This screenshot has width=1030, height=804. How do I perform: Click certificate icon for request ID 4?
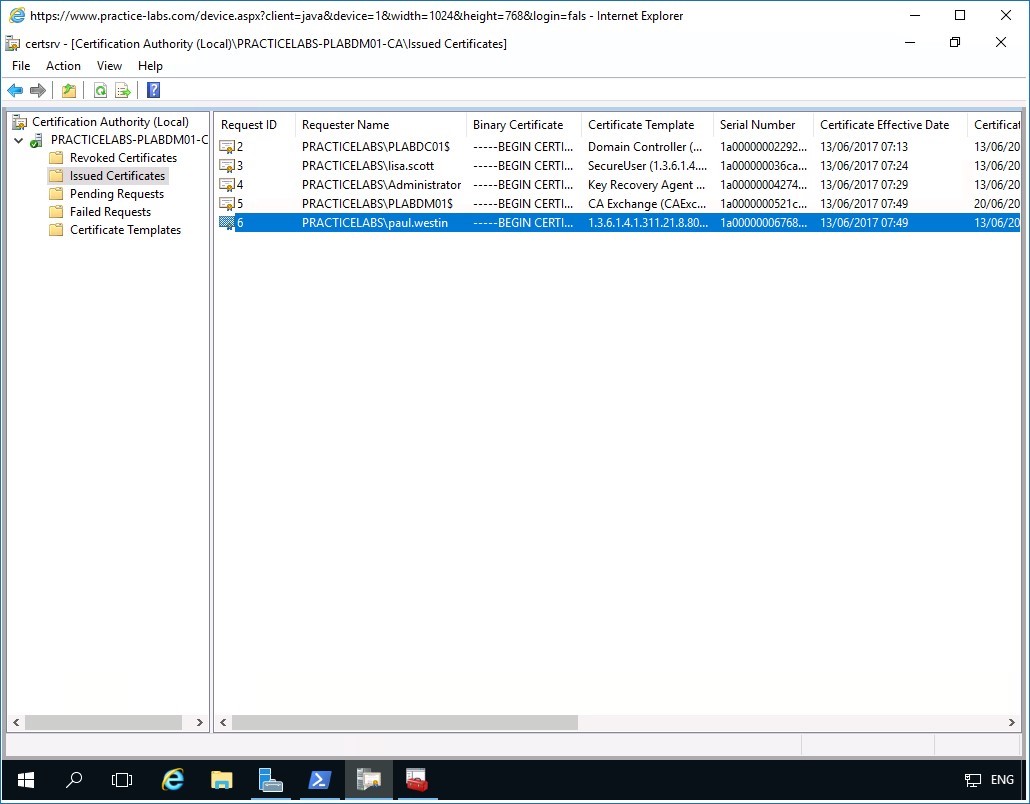227,185
